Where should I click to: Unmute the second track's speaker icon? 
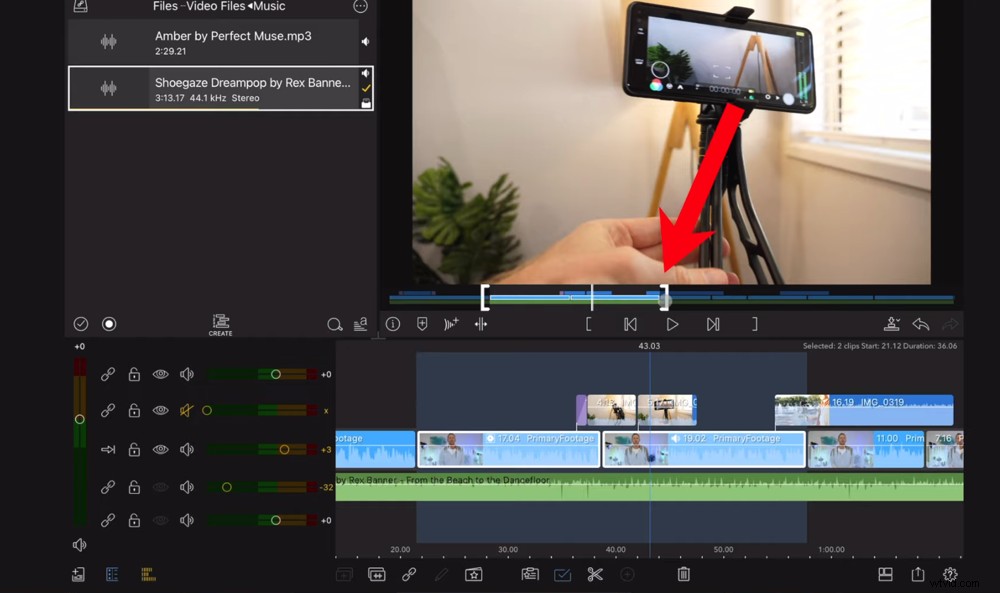point(185,410)
